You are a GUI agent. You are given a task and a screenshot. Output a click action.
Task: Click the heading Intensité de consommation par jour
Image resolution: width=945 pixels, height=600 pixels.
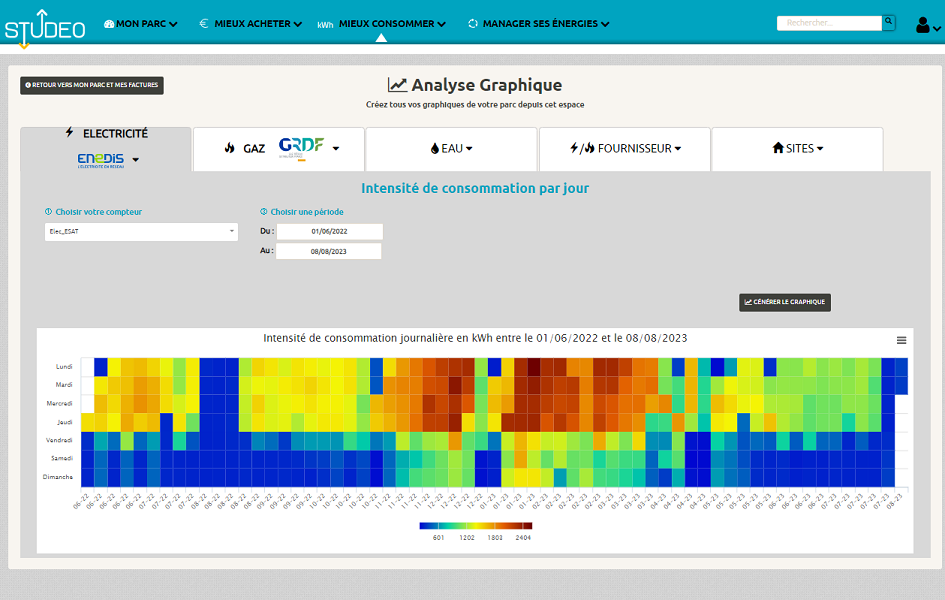[475, 189]
